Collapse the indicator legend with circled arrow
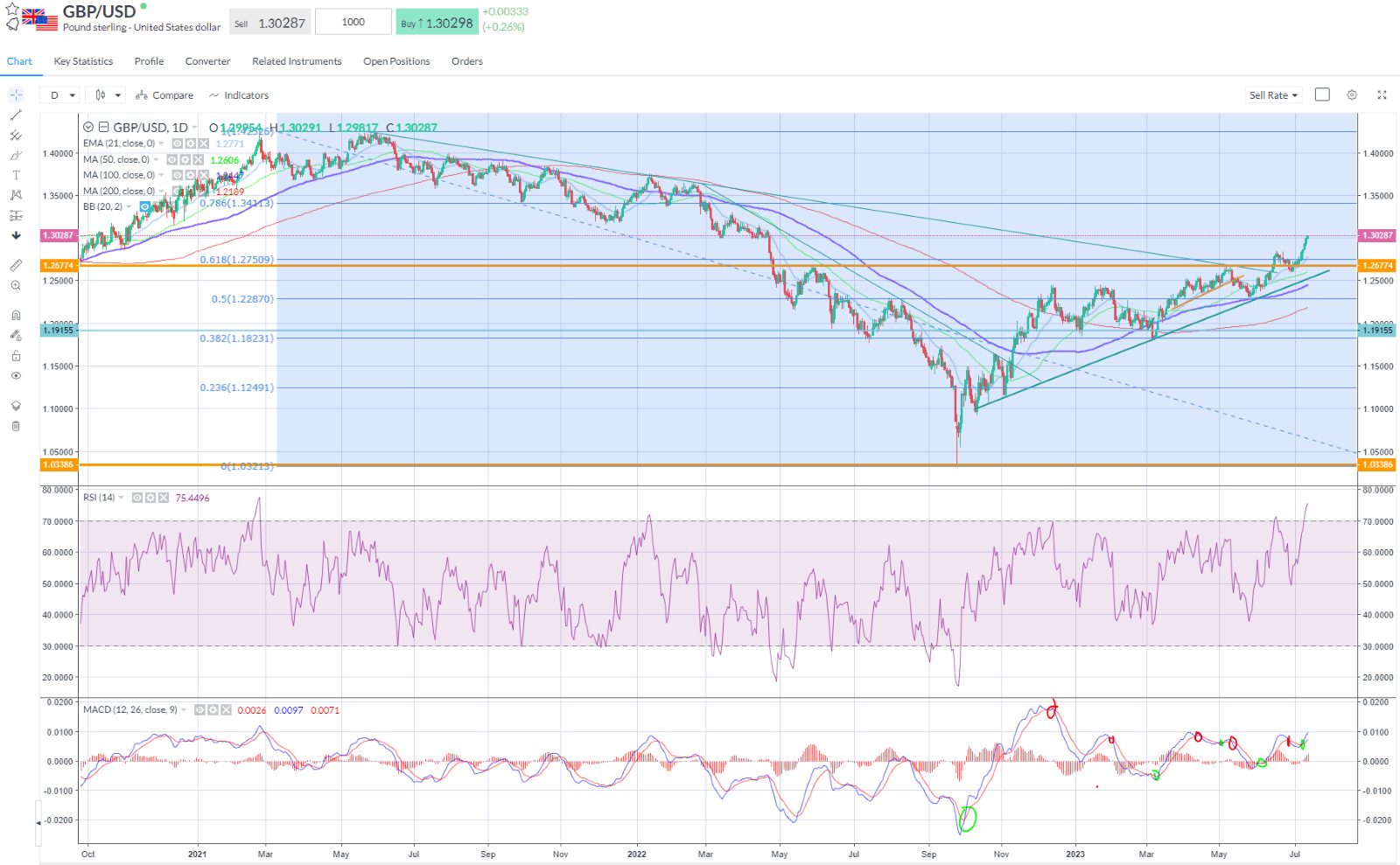 pyautogui.click(x=88, y=128)
